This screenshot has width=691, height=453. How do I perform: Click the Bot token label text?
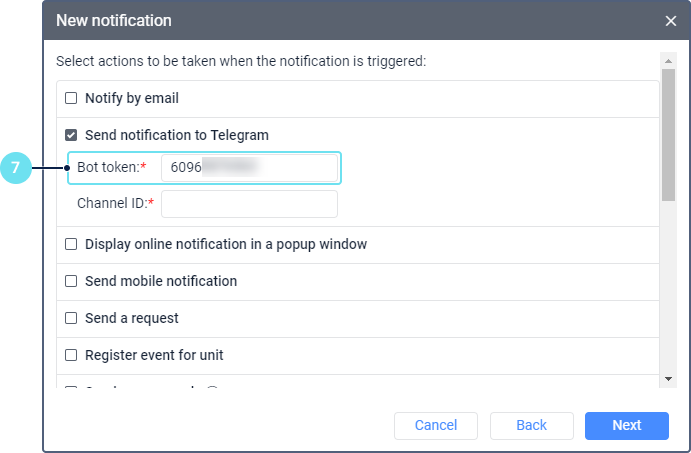pyautogui.click(x=109, y=167)
